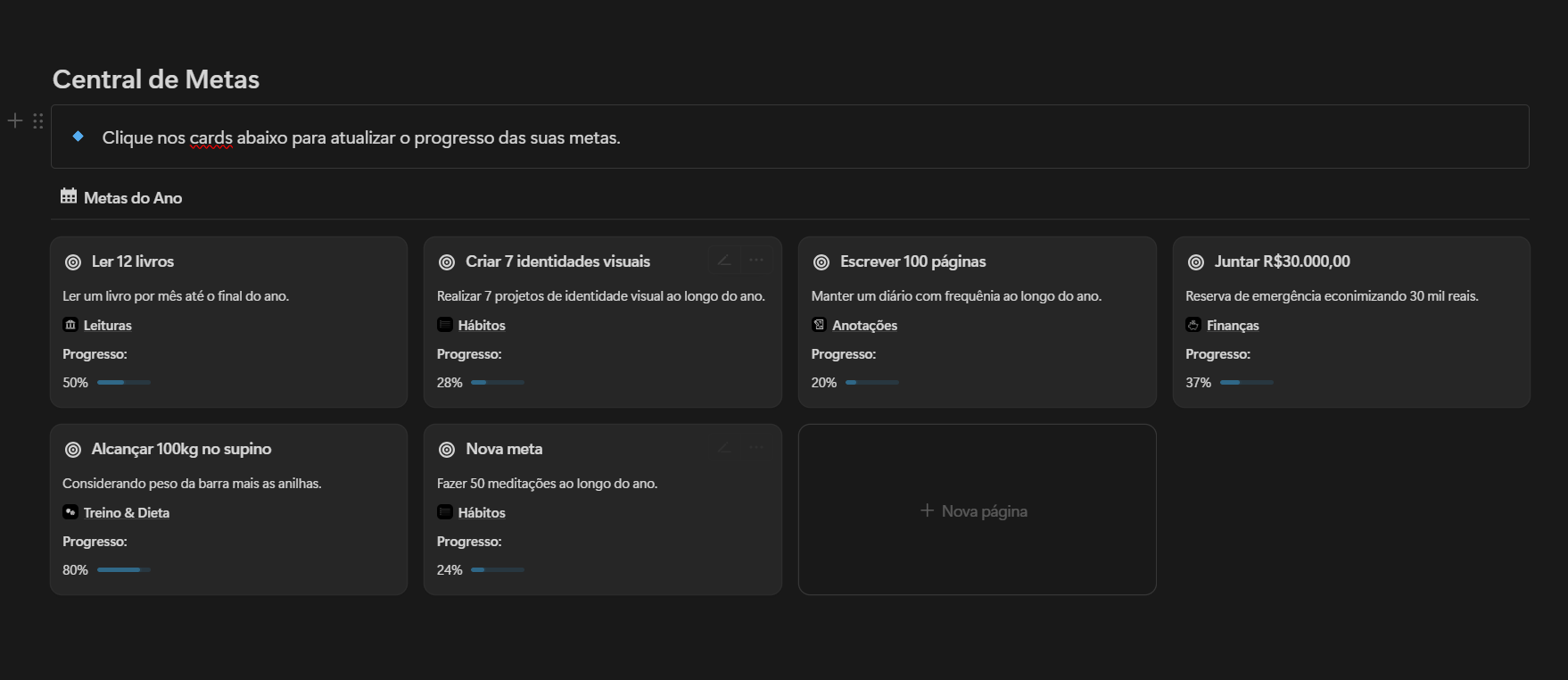Click the plus icon to add a block
This screenshot has height=680, width=1568.
coord(15,120)
